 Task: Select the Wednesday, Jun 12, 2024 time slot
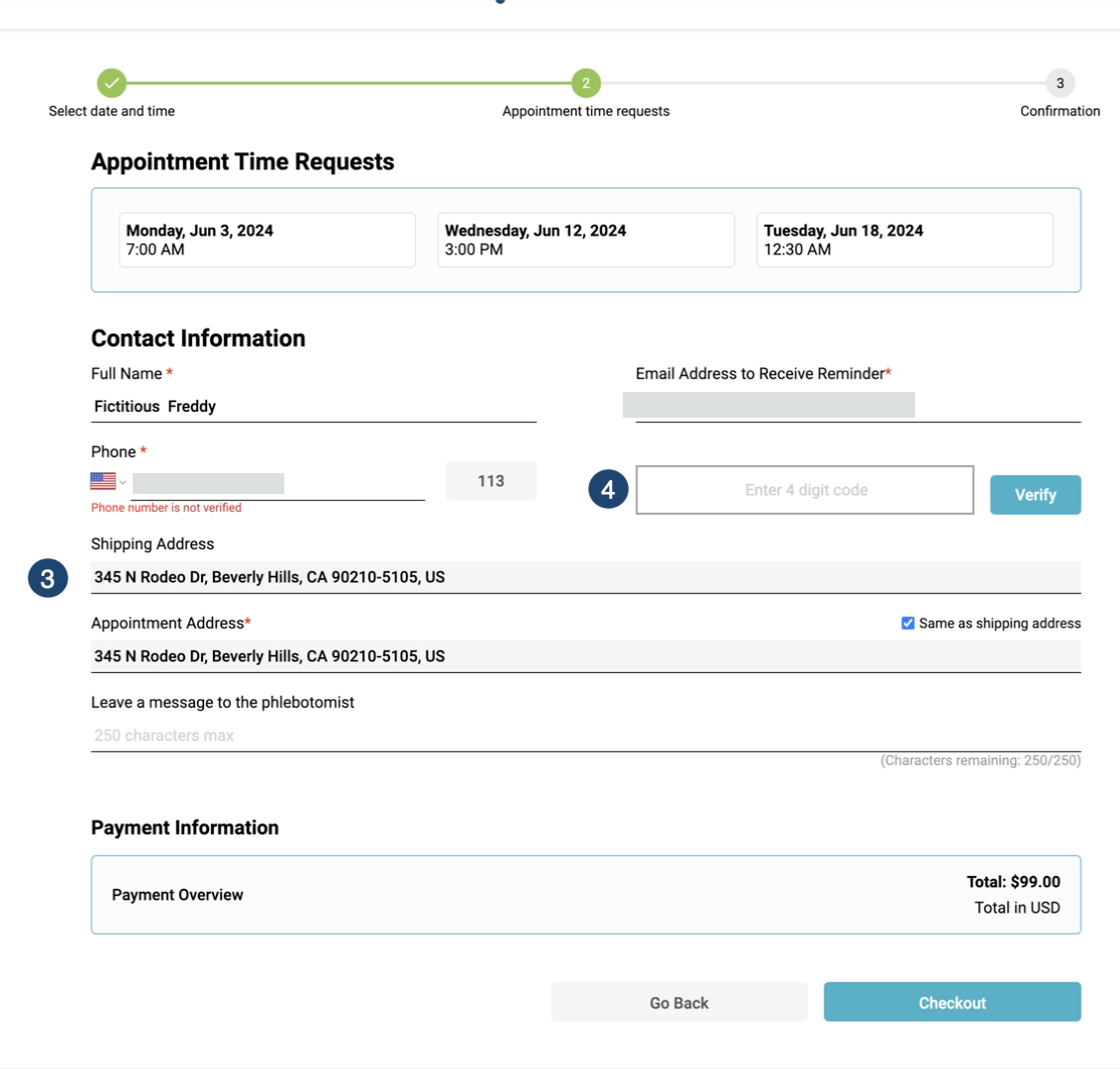[x=585, y=240]
